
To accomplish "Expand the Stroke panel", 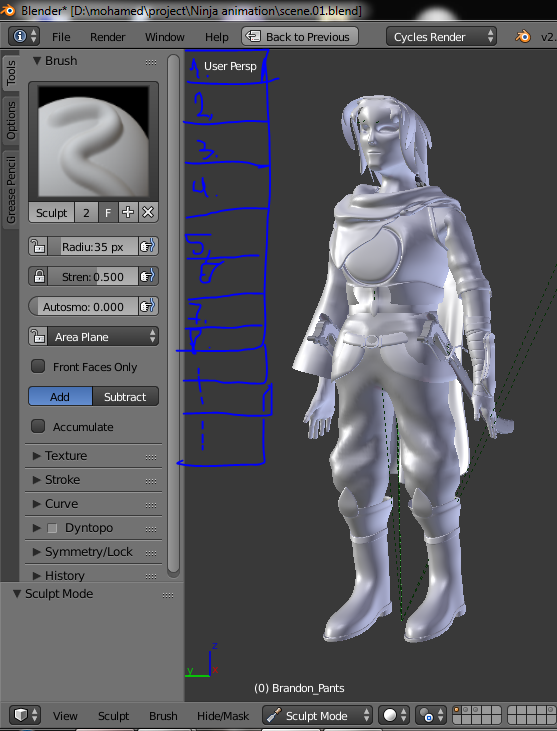I will (x=37, y=480).
